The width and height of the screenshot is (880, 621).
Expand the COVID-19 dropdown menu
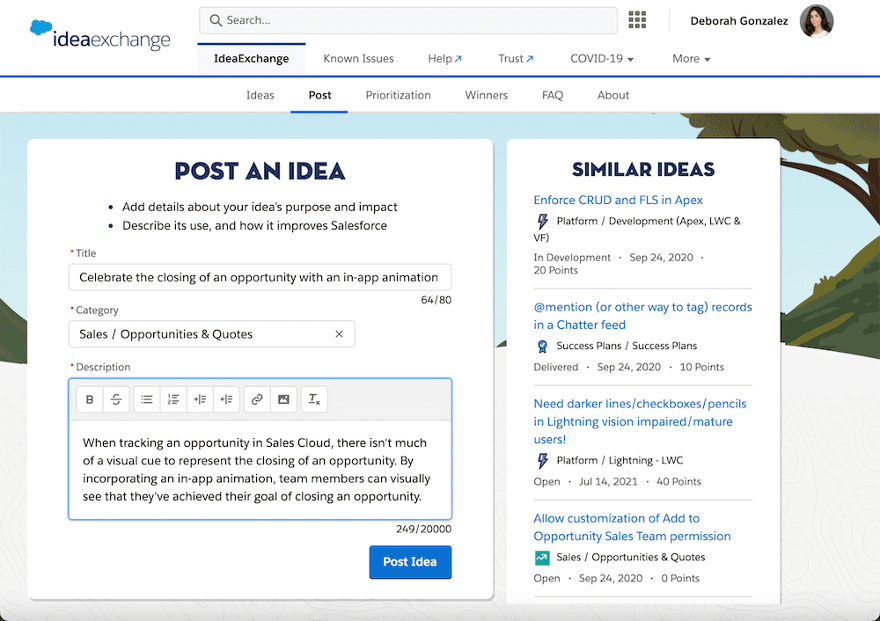[x=602, y=58]
